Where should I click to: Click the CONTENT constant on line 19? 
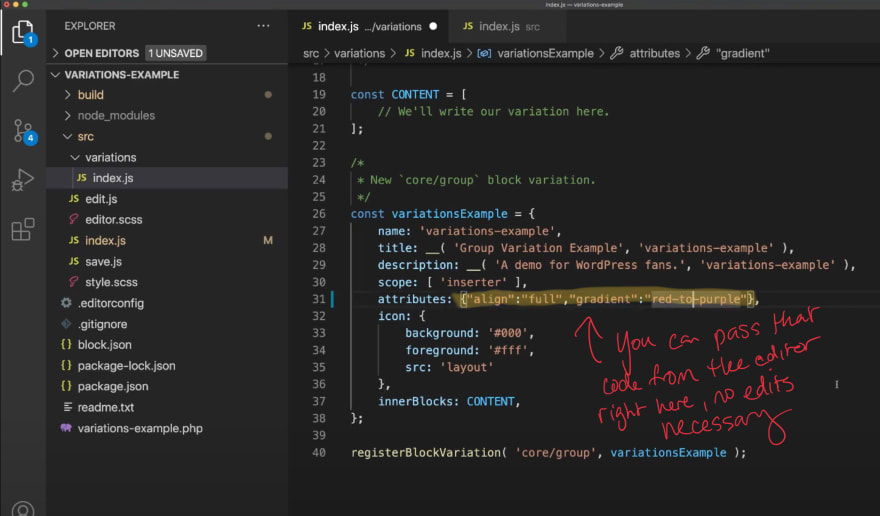pos(415,95)
